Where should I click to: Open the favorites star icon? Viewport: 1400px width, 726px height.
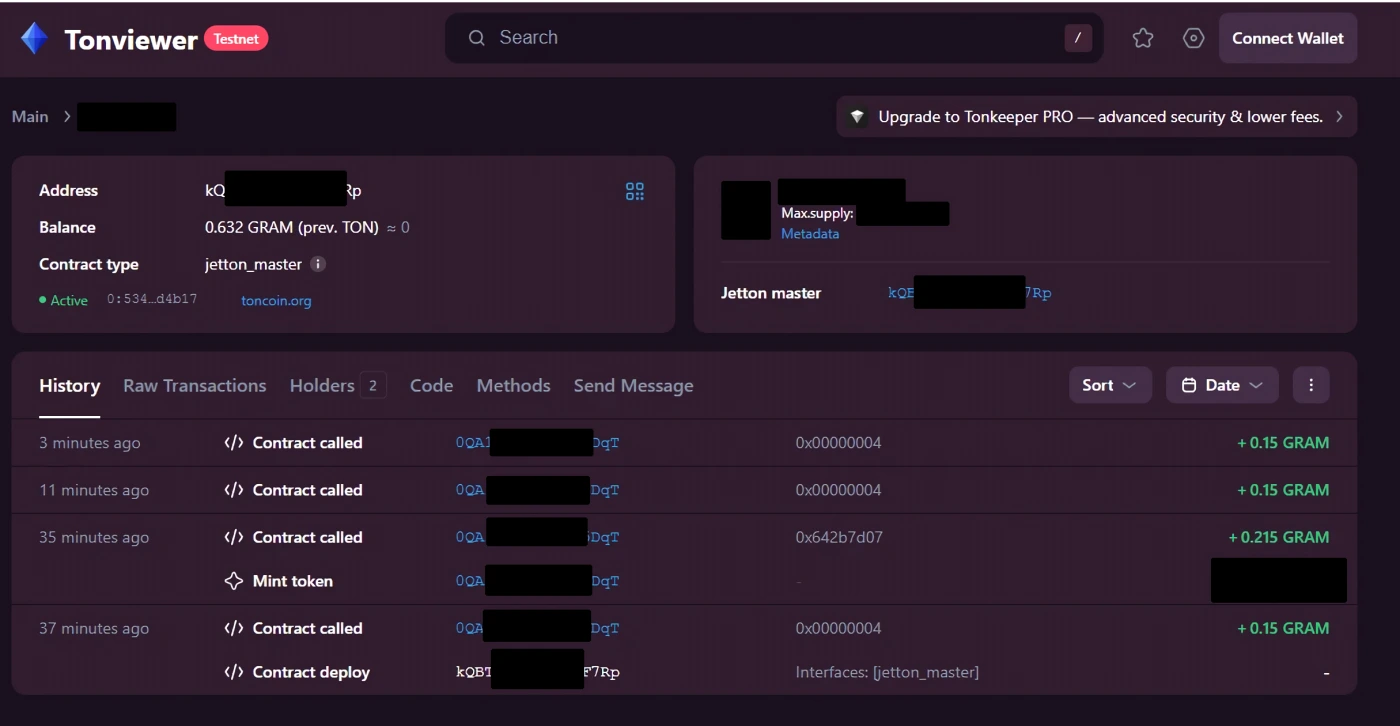pos(1143,38)
